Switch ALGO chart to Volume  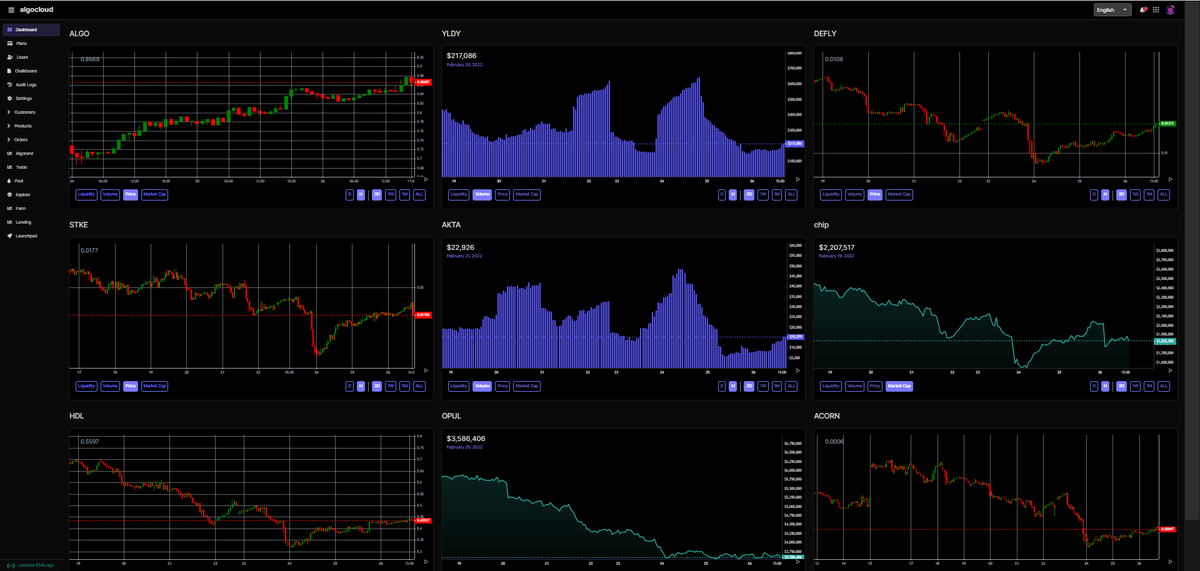(x=110, y=195)
